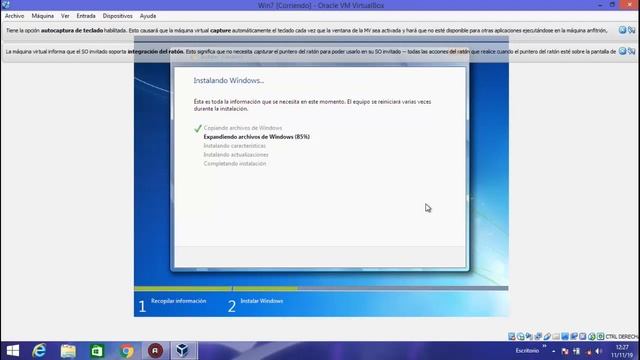The width and height of the screenshot is (640, 360).
Task: Click the hard disk activity status icon
Action: 512,336
